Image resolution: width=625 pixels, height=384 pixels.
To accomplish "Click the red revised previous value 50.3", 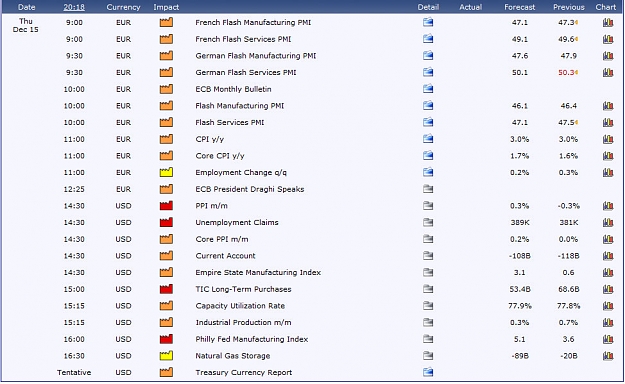I will coord(566,73).
